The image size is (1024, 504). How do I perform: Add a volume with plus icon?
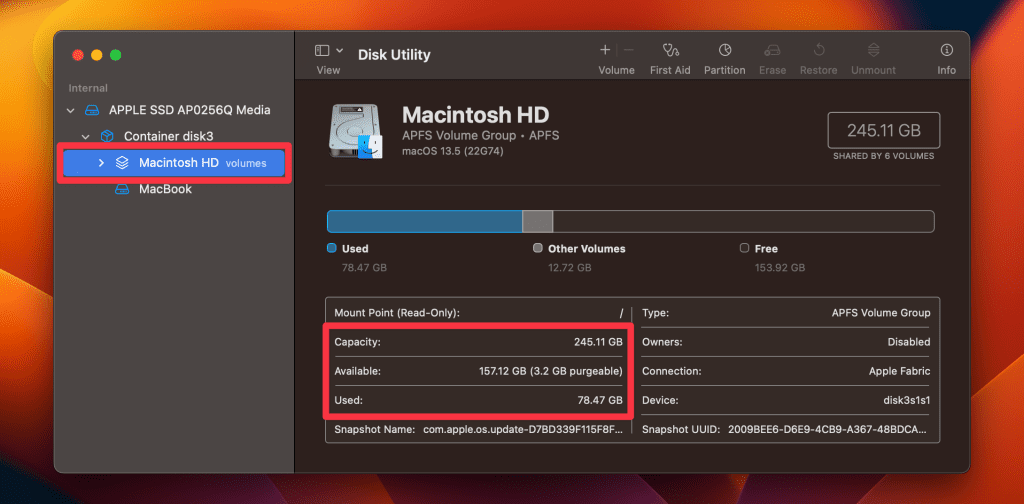pyautogui.click(x=605, y=50)
